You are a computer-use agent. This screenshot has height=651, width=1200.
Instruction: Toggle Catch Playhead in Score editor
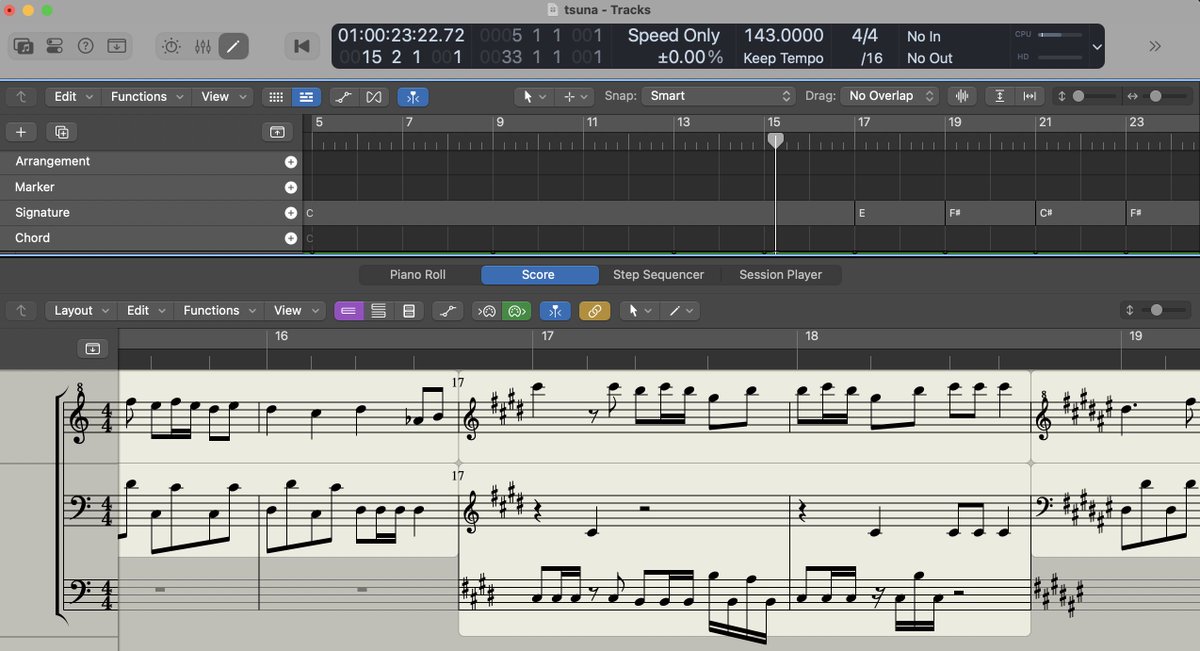tap(555, 311)
